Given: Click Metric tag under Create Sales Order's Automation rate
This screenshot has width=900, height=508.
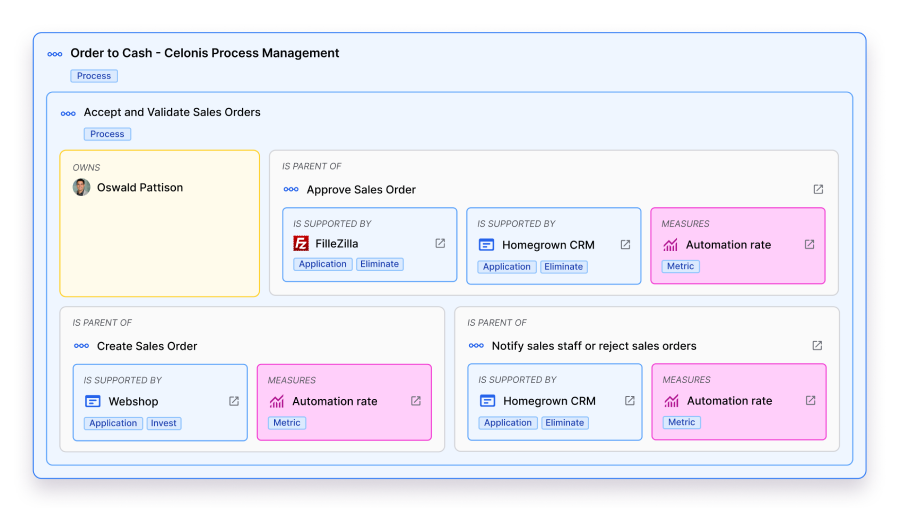Looking at the screenshot, I should (287, 423).
